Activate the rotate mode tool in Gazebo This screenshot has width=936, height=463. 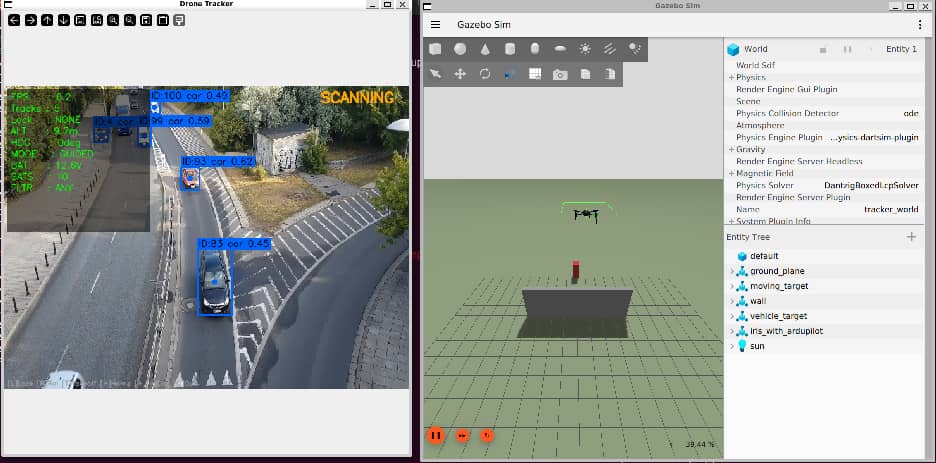point(485,74)
